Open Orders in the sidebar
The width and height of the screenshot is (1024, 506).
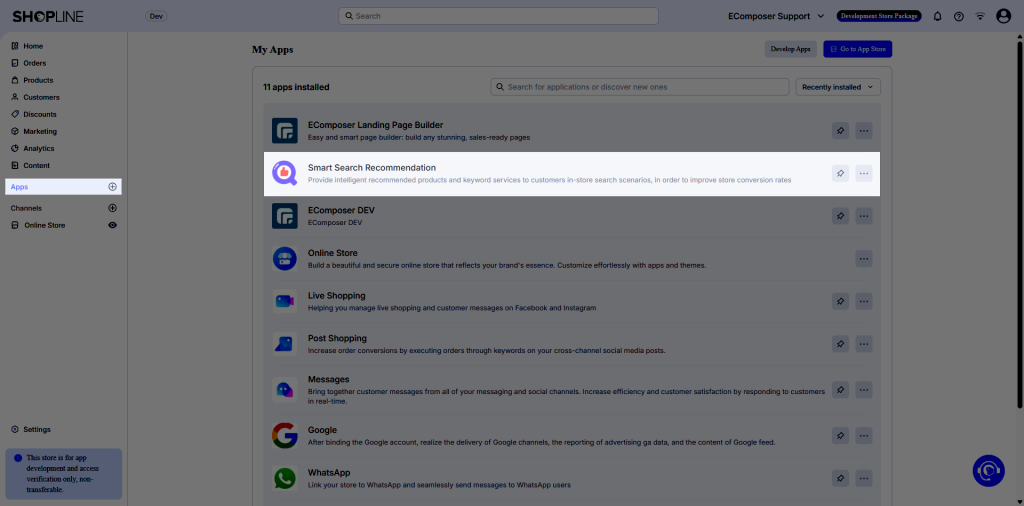coord(35,63)
